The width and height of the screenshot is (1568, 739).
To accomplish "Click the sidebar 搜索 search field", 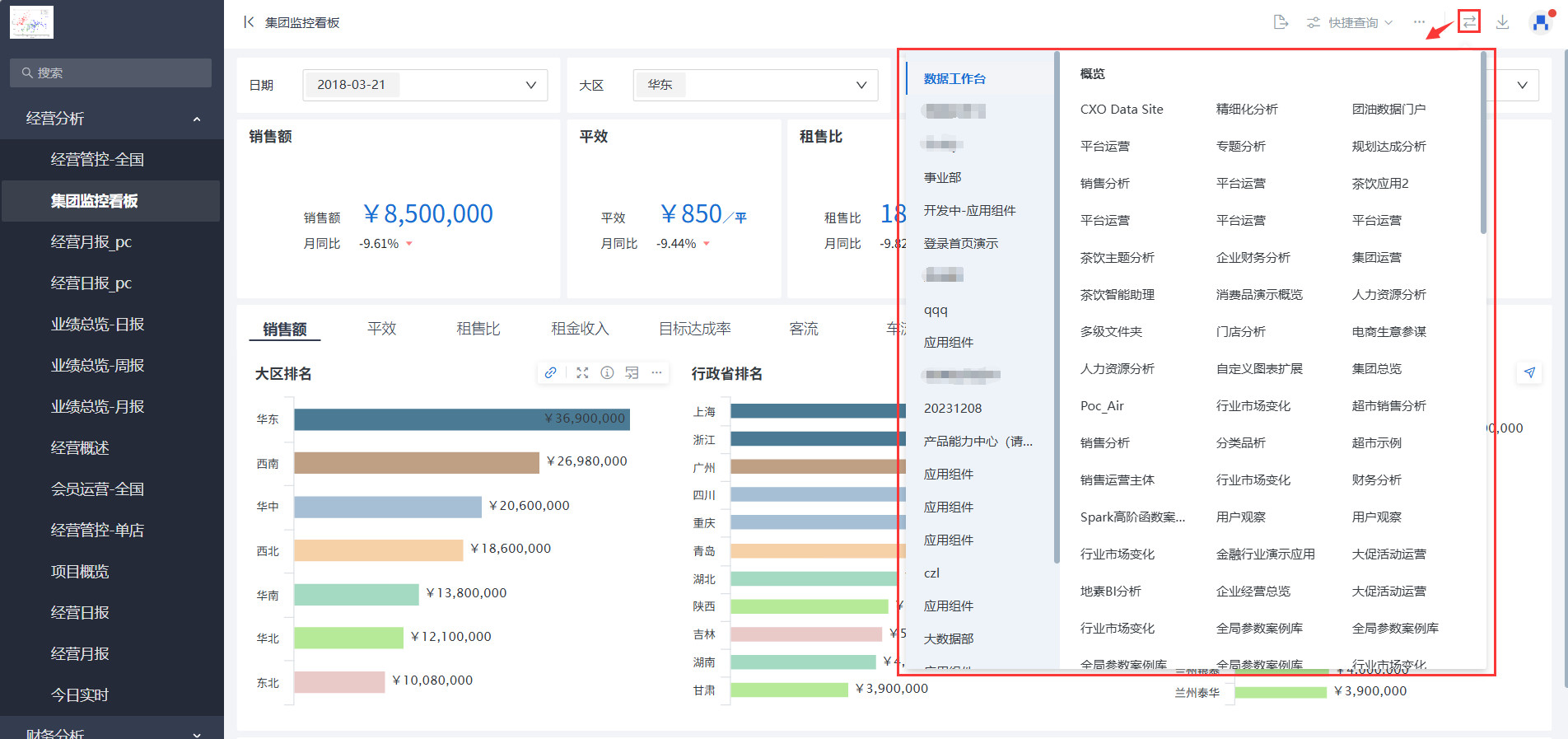I will 110,72.
